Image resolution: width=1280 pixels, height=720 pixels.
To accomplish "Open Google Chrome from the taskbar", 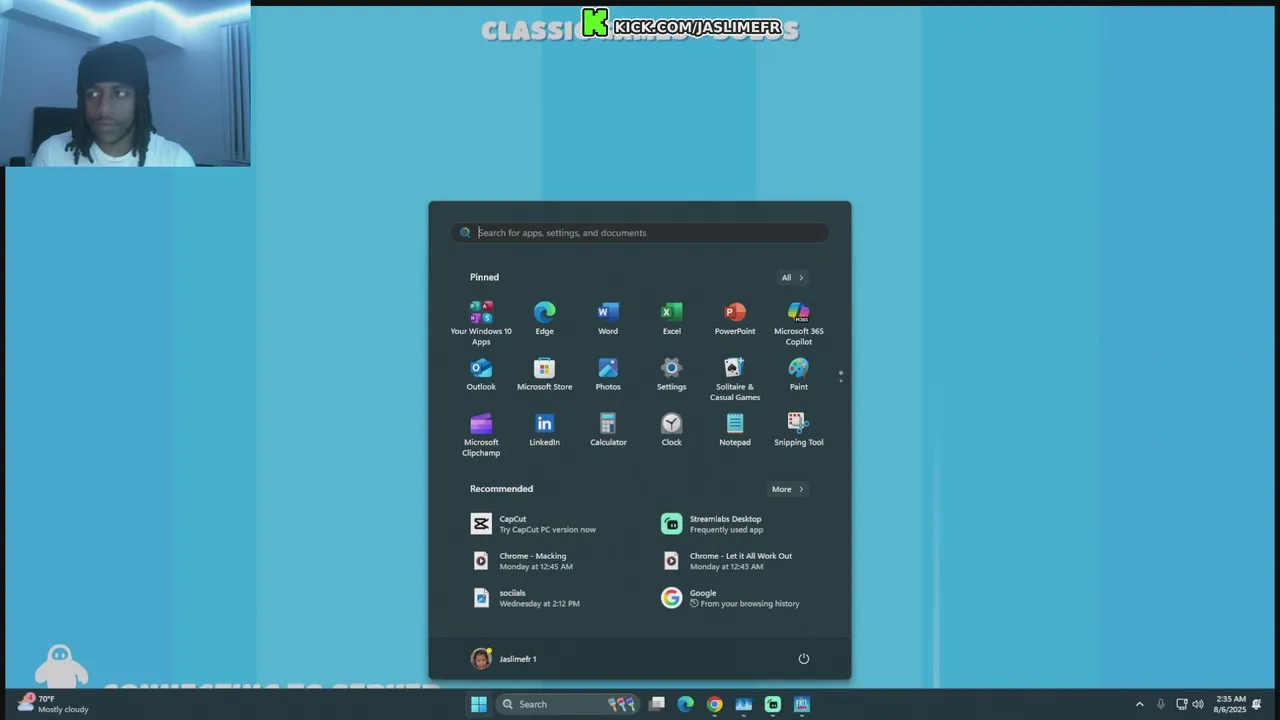I will pos(715,704).
